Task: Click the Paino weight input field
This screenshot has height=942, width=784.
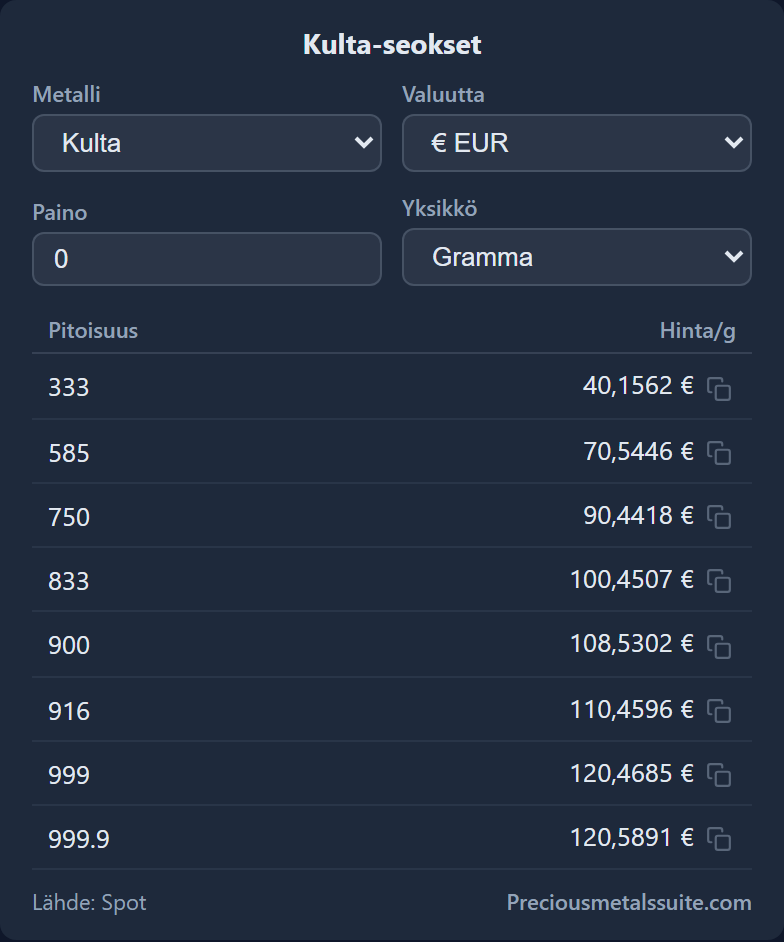Action: coord(207,259)
